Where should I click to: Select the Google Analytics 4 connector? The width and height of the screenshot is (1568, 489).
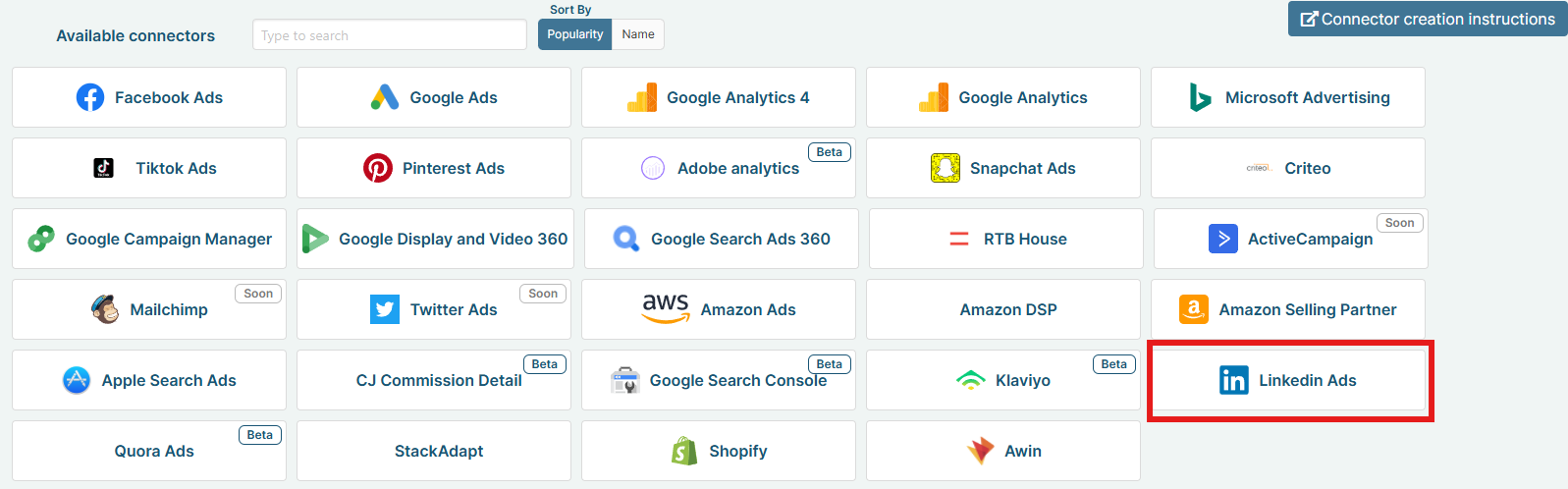pos(719,97)
